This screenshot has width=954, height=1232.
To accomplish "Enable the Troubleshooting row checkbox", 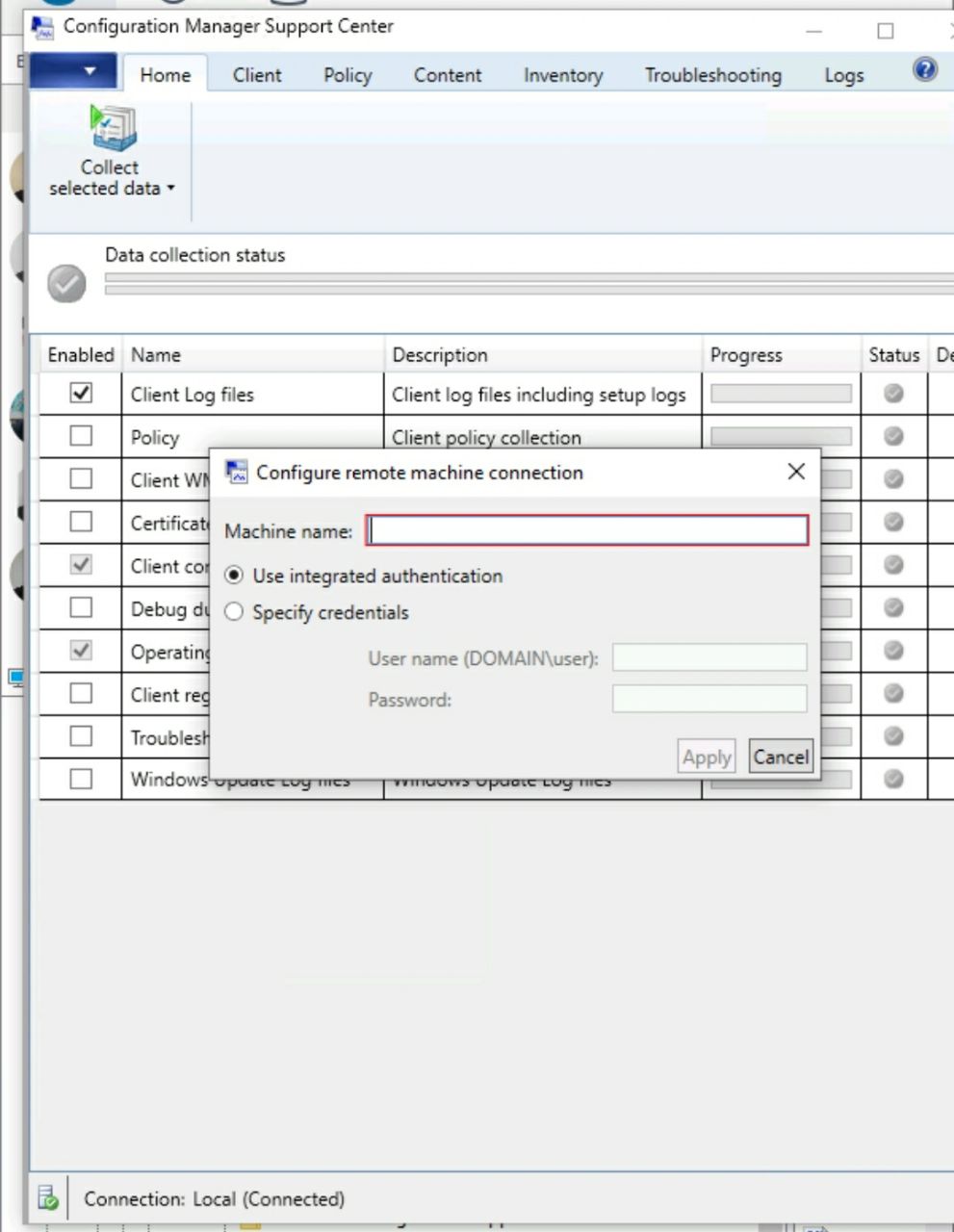I will pyautogui.click(x=81, y=736).
